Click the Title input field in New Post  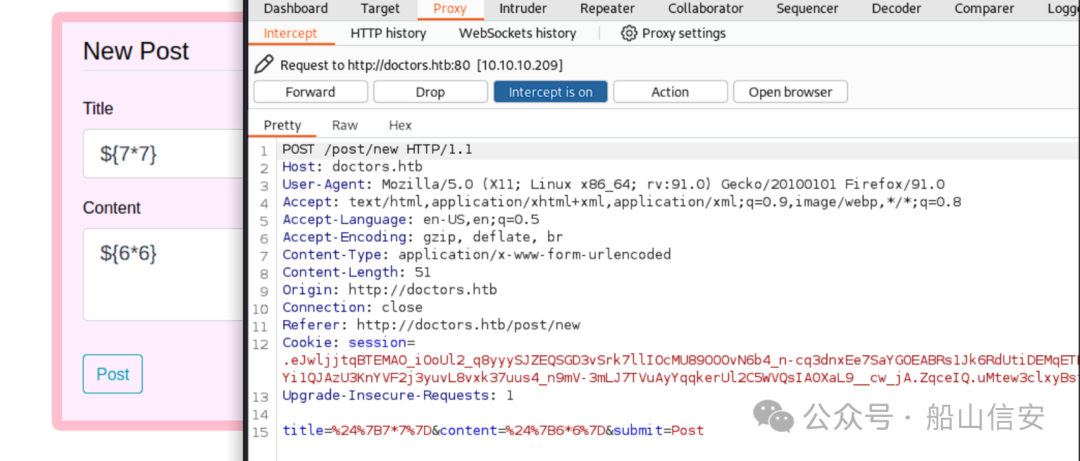164,154
